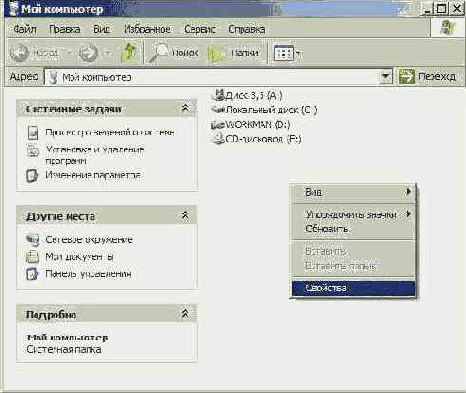The image size is (466, 393).
Task: Click the computer icon in address bar
Action: [x=53, y=77]
